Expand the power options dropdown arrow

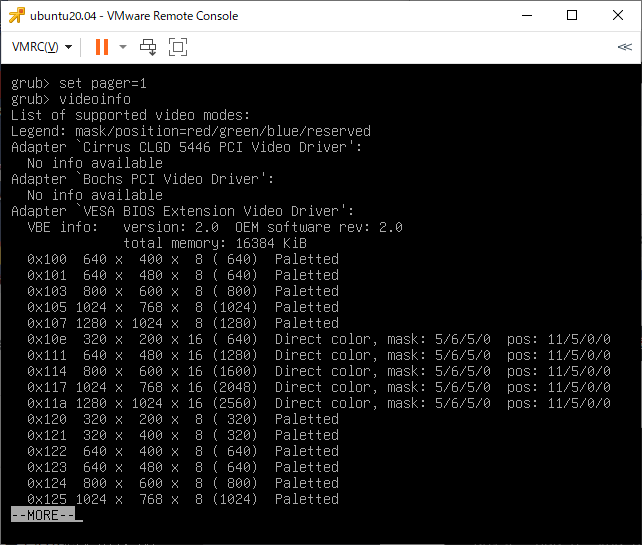click(x=123, y=47)
